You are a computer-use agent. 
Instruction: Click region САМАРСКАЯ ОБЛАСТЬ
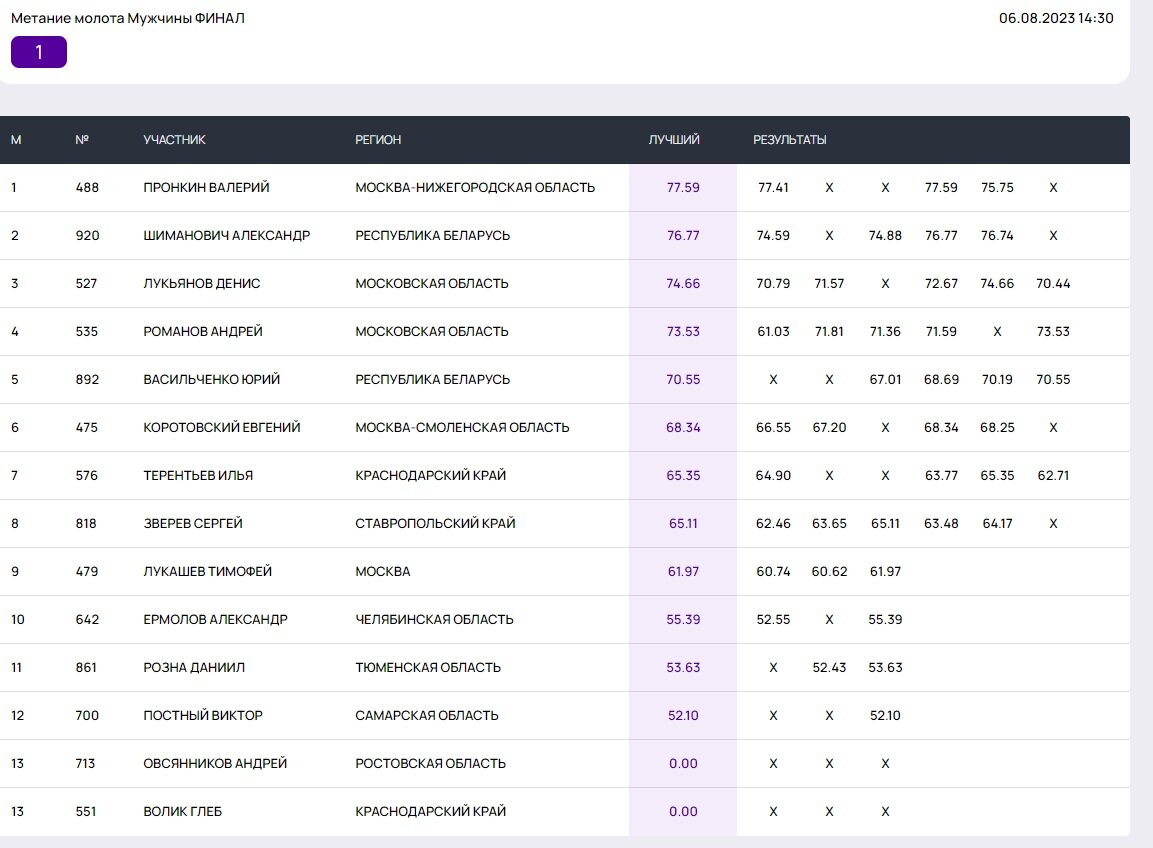[426, 715]
